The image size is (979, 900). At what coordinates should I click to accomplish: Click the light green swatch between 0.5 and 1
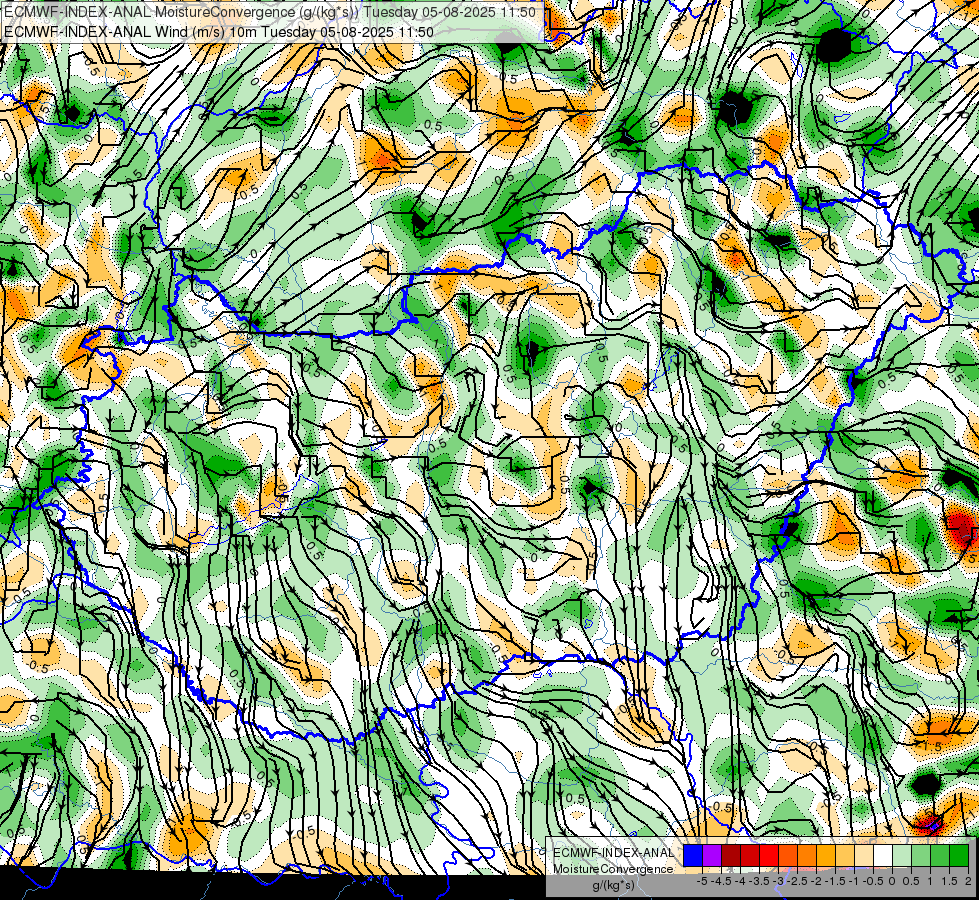tap(921, 855)
